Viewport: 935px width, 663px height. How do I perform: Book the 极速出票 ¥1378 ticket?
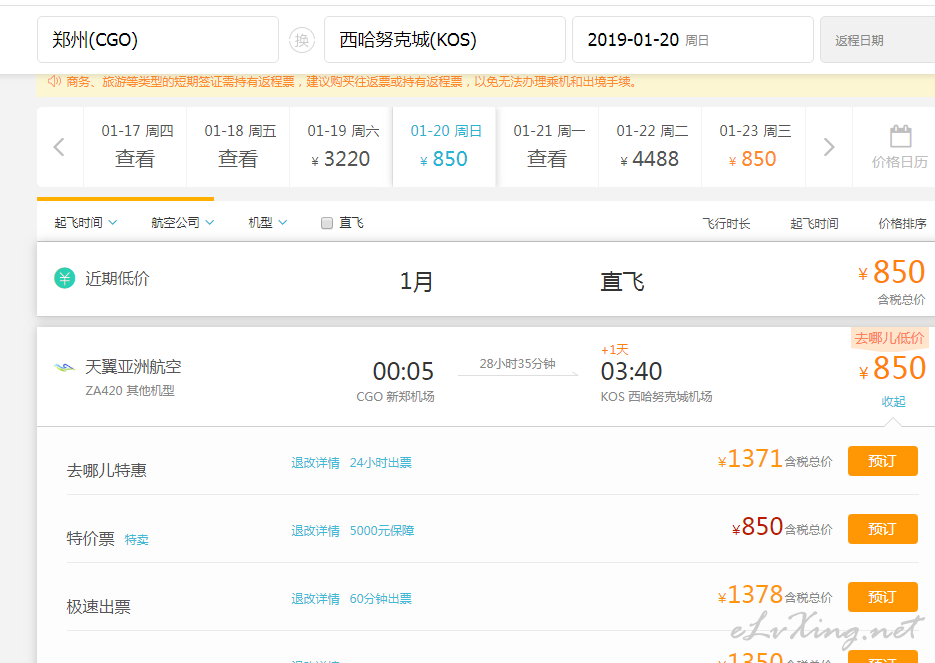(883, 597)
